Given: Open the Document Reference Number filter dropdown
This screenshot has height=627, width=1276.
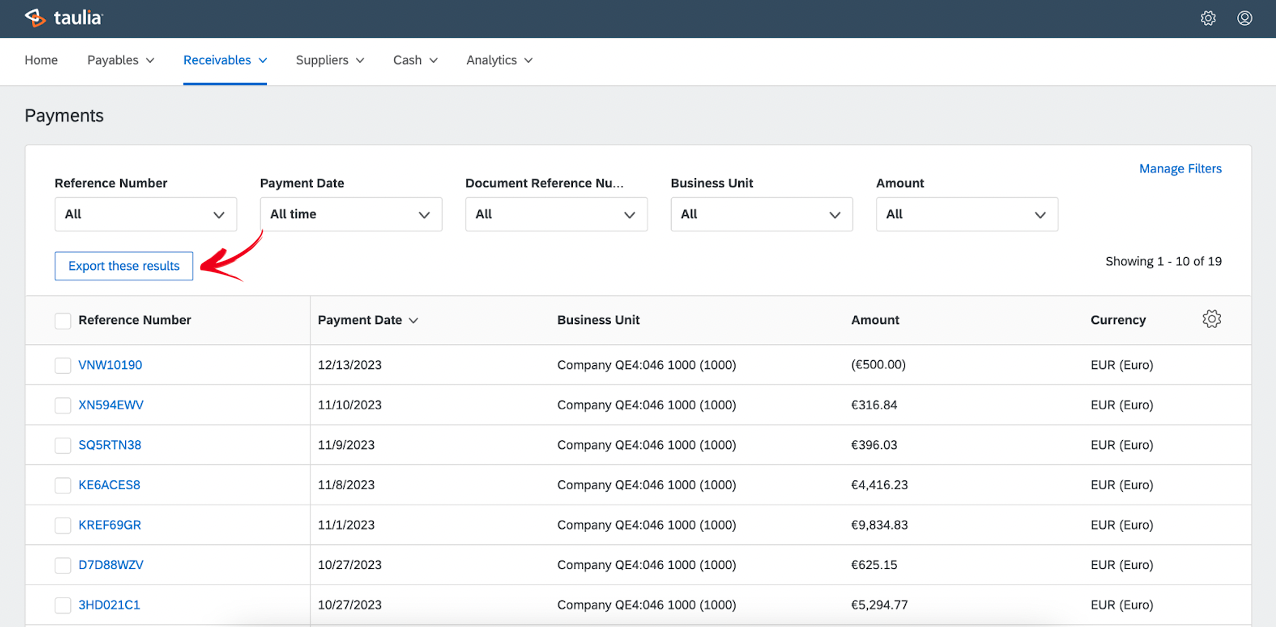Looking at the screenshot, I should [556, 214].
